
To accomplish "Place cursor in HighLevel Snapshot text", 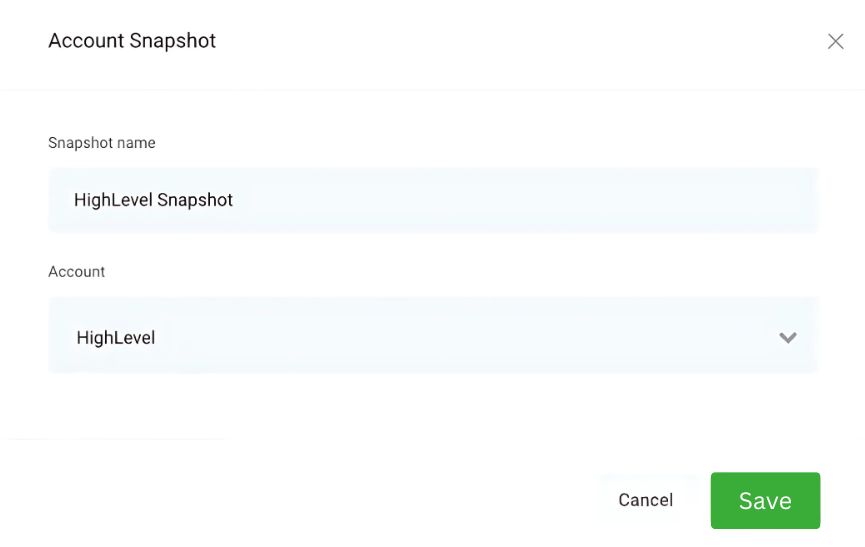I will (153, 200).
